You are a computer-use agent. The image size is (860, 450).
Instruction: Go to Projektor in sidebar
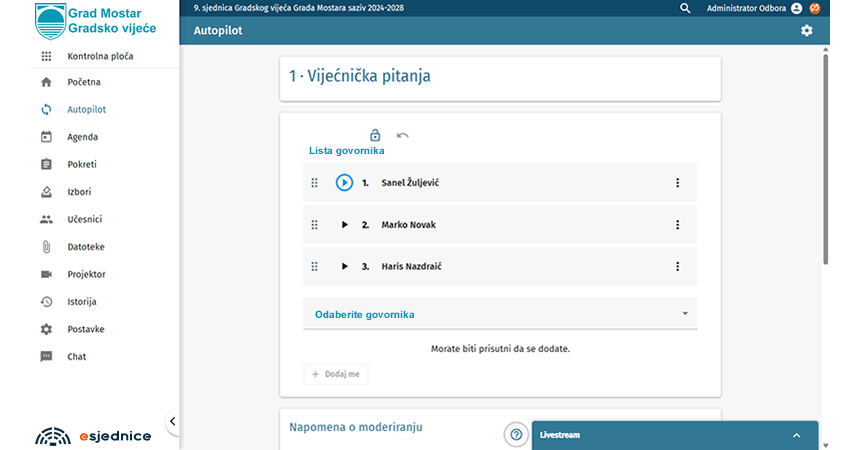click(x=86, y=274)
